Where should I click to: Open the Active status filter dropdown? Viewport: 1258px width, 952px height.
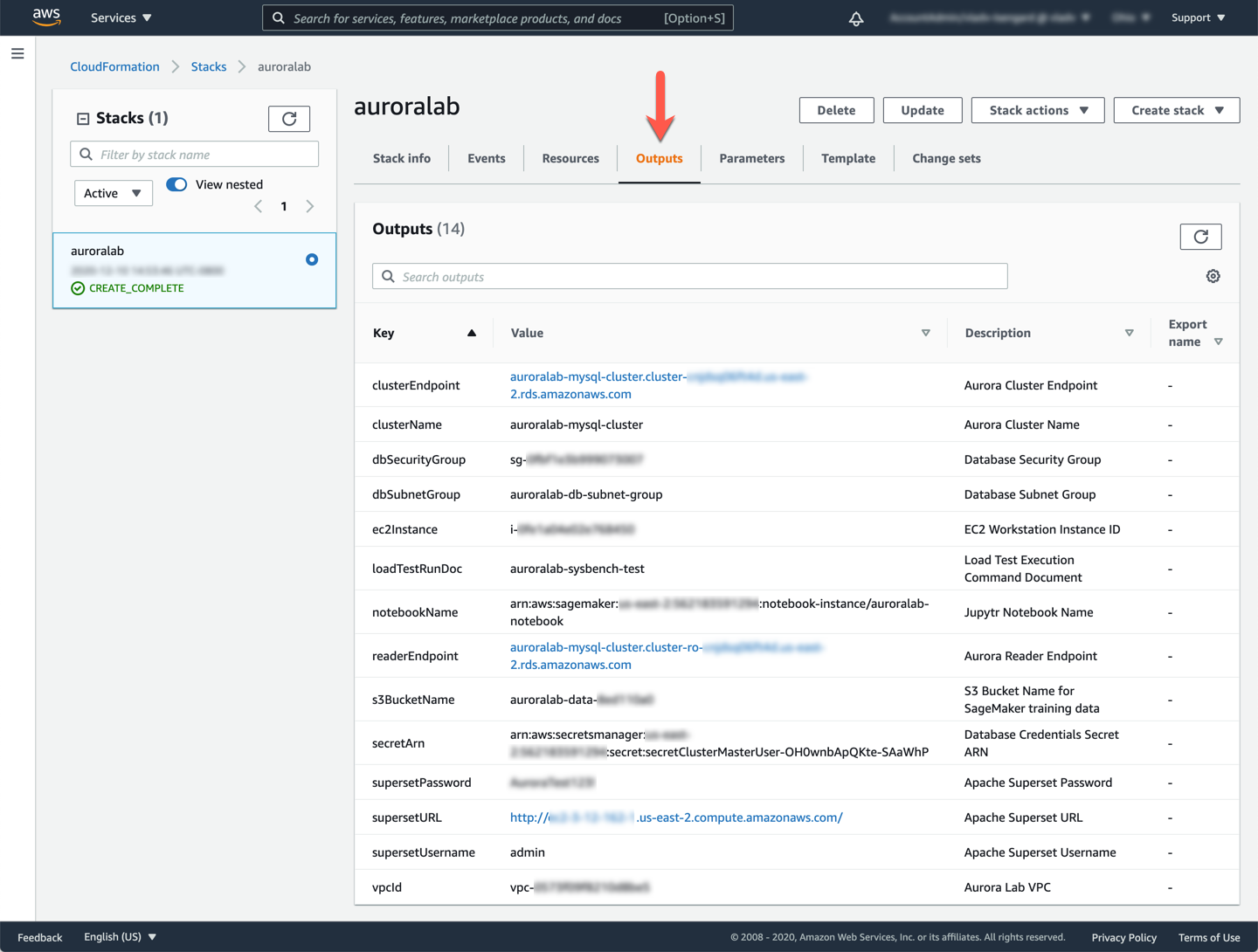point(113,193)
